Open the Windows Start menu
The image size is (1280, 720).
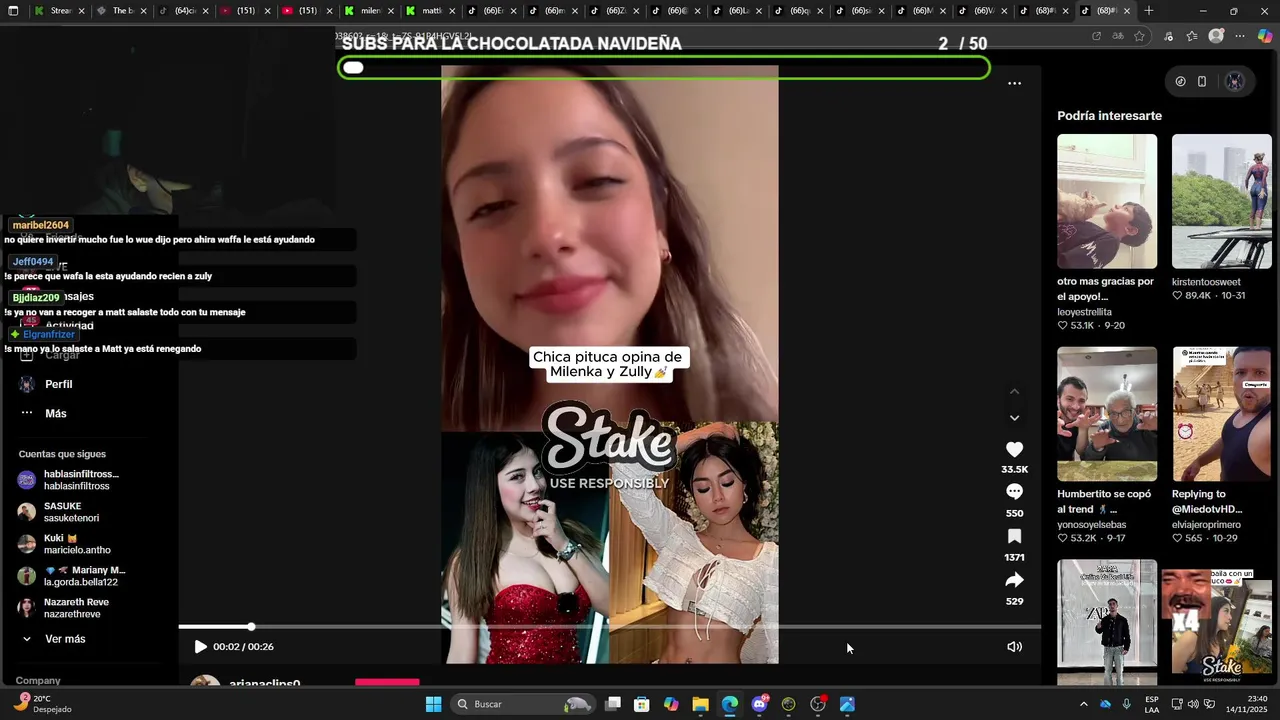433,704
